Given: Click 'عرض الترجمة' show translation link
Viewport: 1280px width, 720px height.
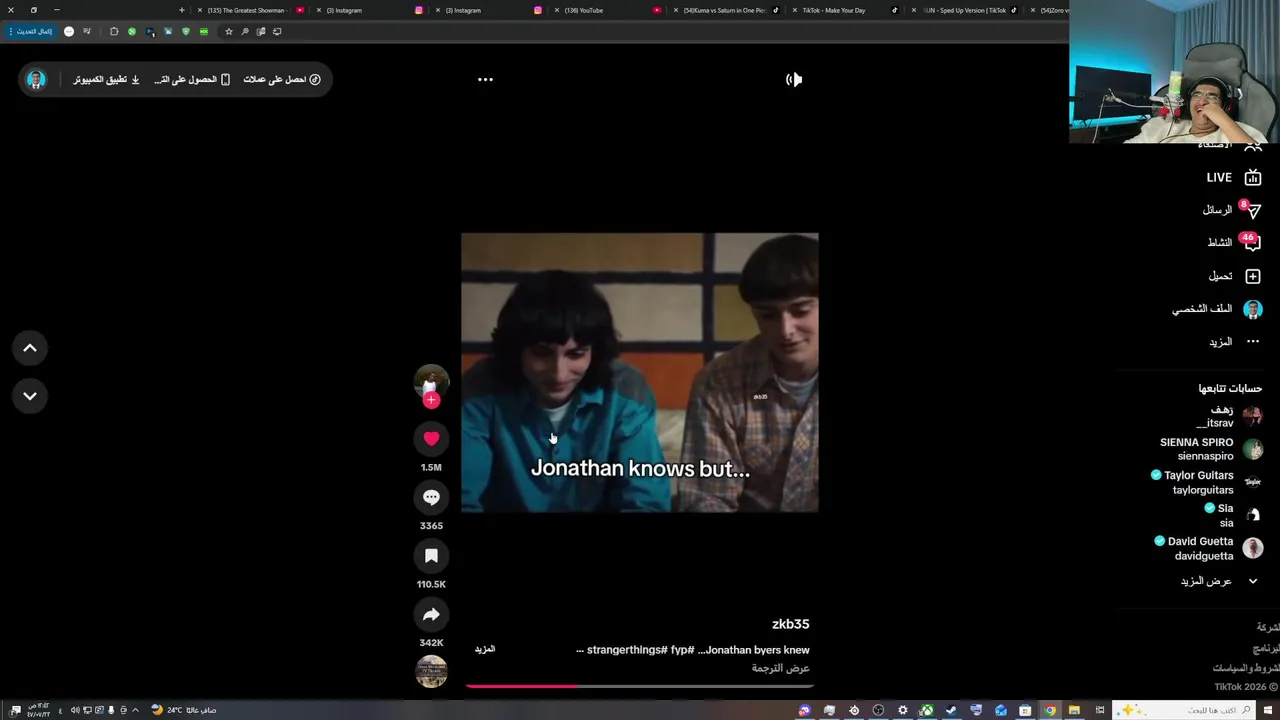Looking at the screenshot, I should point(781,668).
